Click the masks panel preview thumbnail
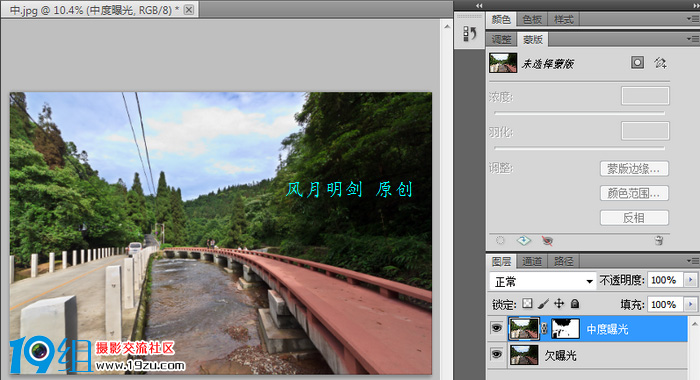The width and height of the screenshot is (700, 380). tap(503, 63)
